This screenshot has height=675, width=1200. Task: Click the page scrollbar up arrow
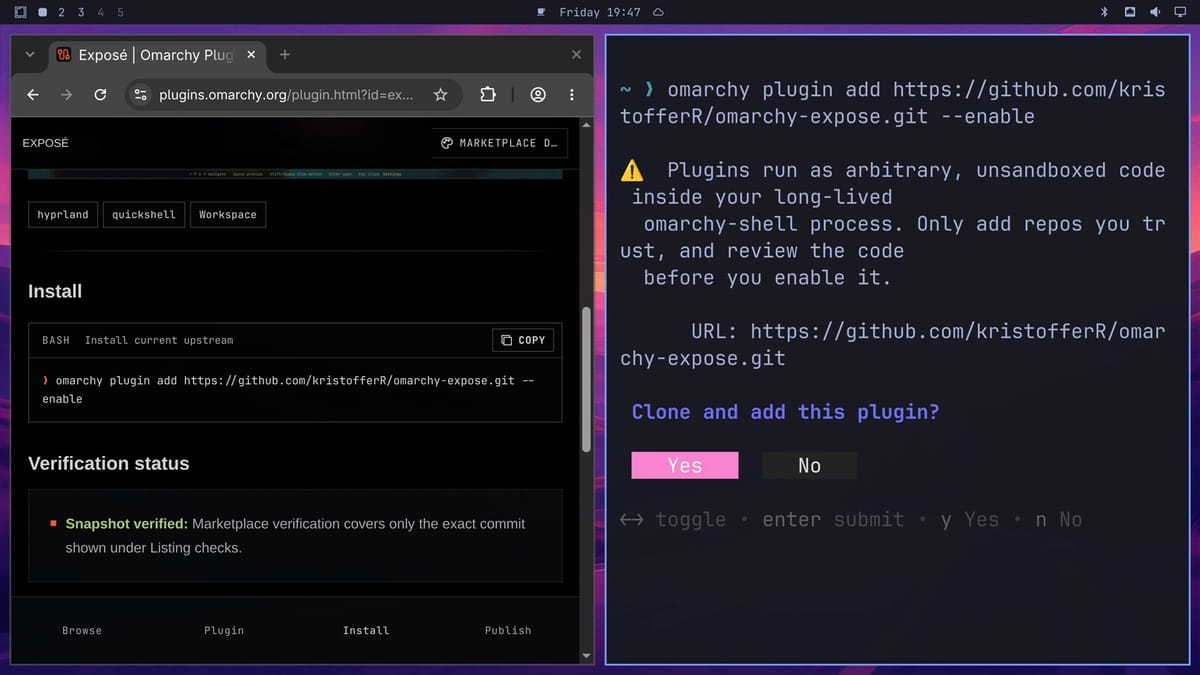(587, 125)
